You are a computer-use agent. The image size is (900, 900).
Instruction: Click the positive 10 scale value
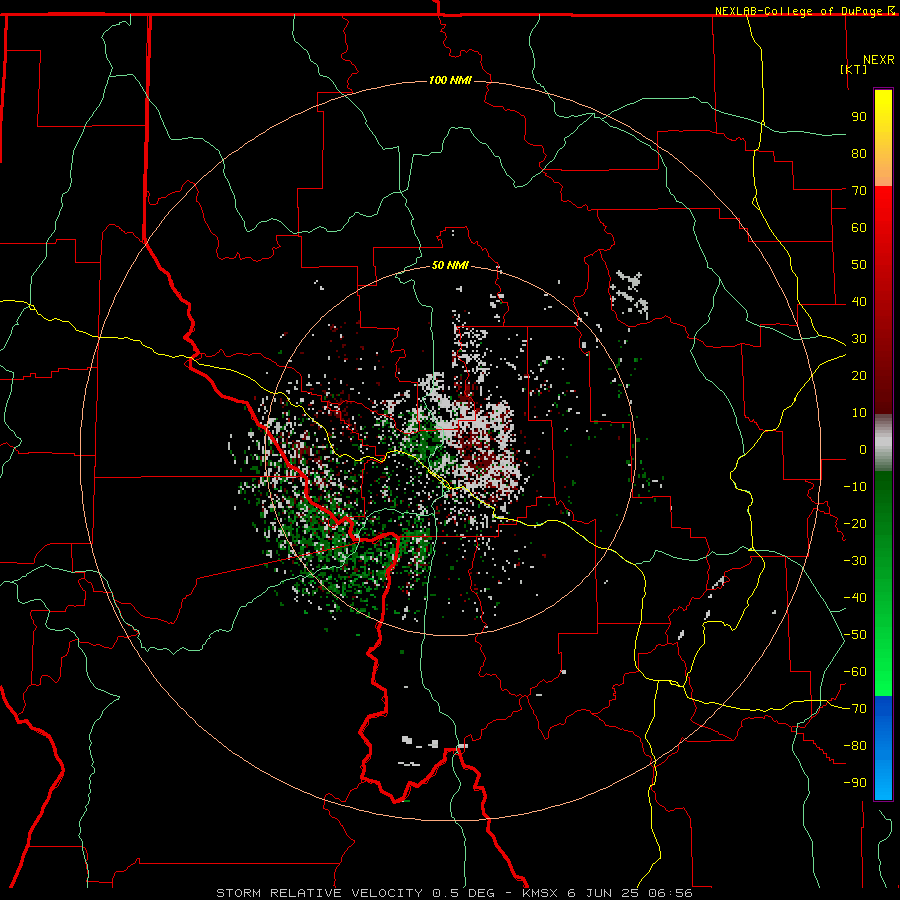[859, 413]
